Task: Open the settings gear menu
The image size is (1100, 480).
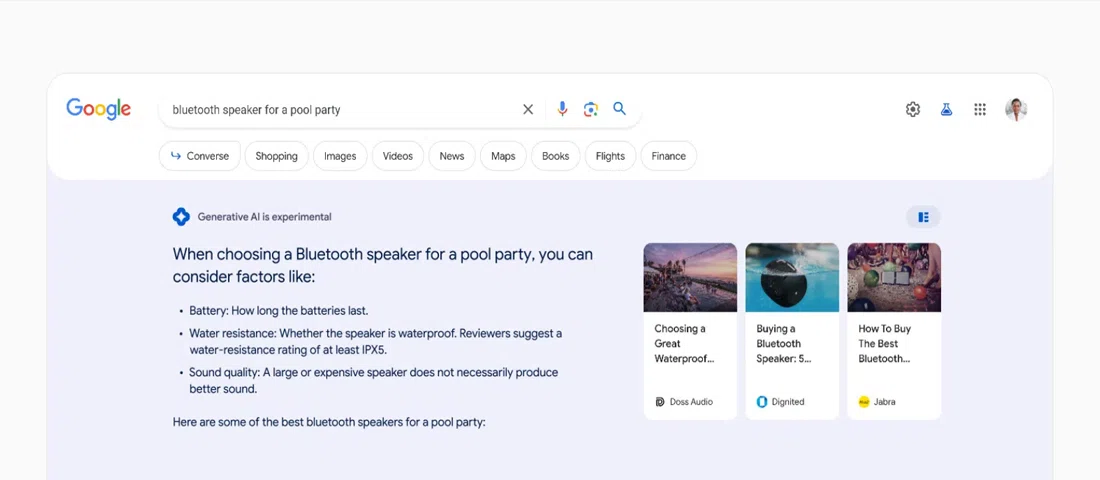Action: pyautogui.click(x=913, y=110)
